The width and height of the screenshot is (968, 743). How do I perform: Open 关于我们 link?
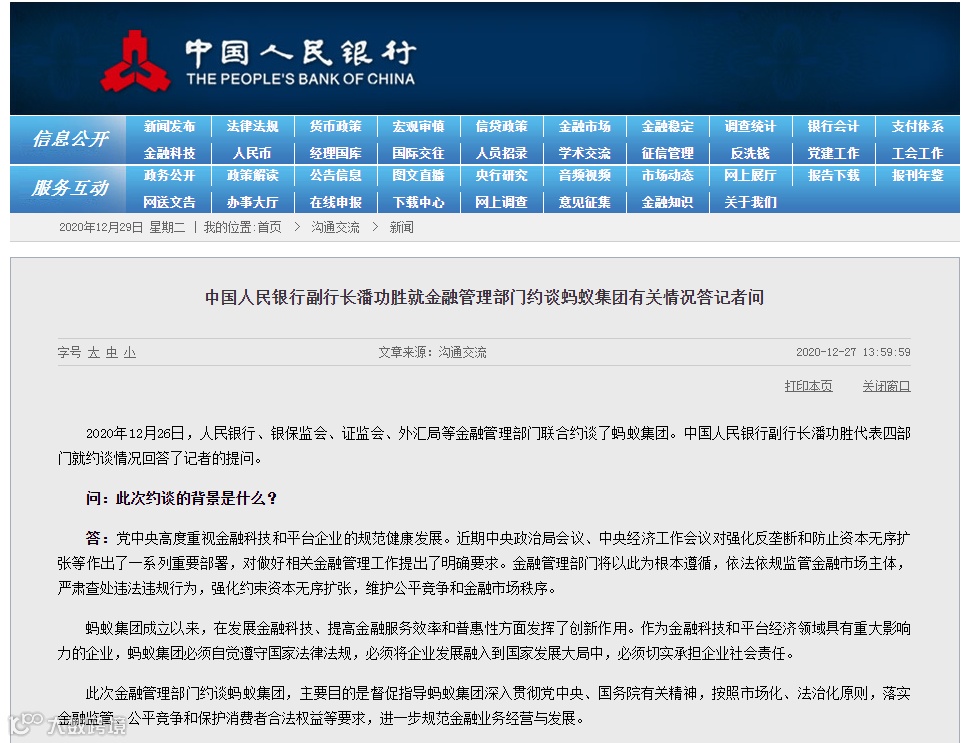(751, 202)
